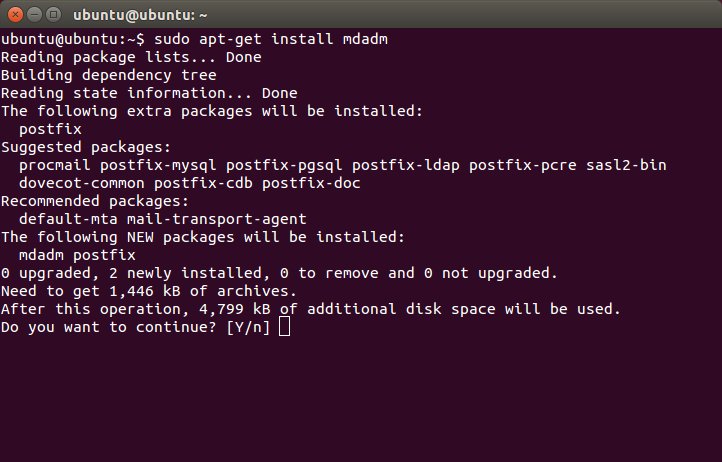The image size is (722, 462).
Task: Click the 'postfix' extra package name
Action: point(50,129)
